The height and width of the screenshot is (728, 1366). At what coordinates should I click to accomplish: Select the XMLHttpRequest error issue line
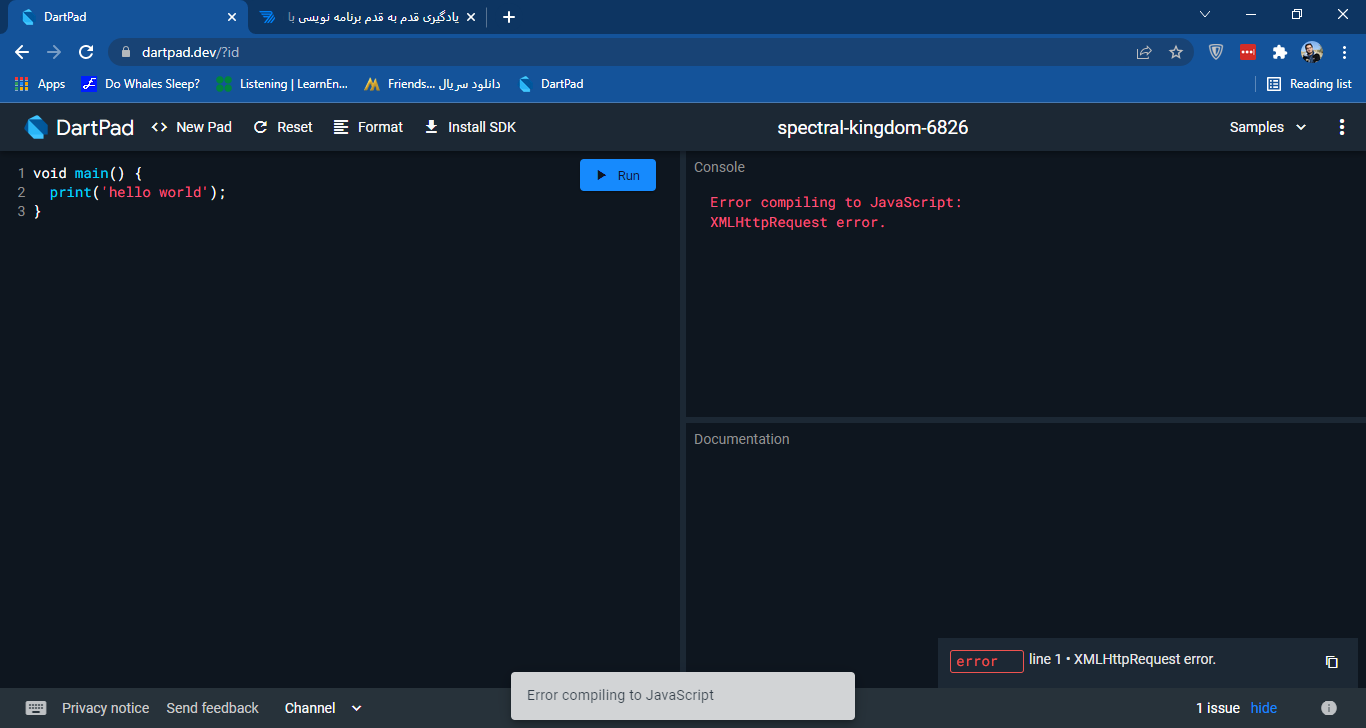(1122, 659)
